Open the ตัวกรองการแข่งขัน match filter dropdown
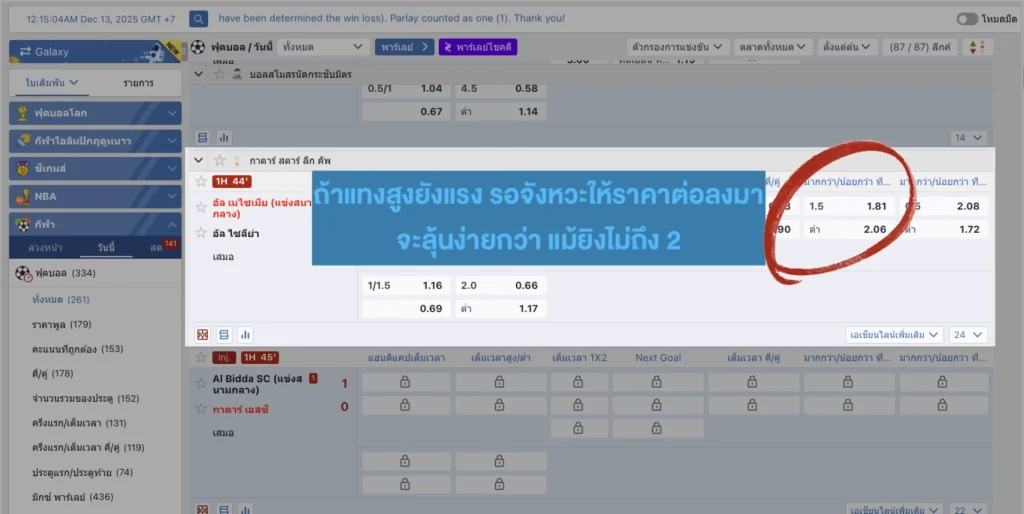This screenshot has width=1024, height=514. (x=677, y=47)
